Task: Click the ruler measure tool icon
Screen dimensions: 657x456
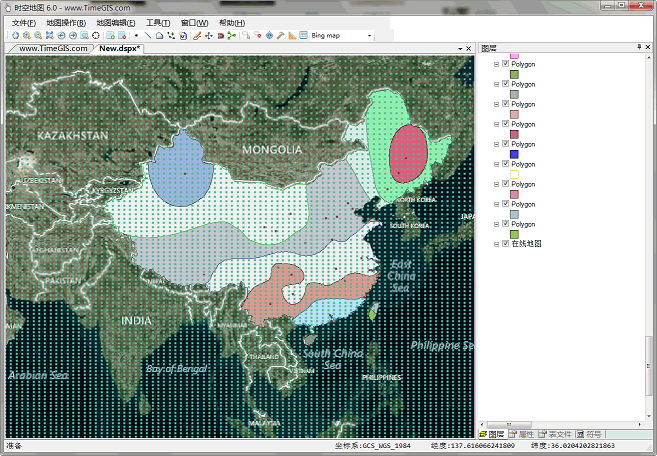Action: tap(292, 35)
